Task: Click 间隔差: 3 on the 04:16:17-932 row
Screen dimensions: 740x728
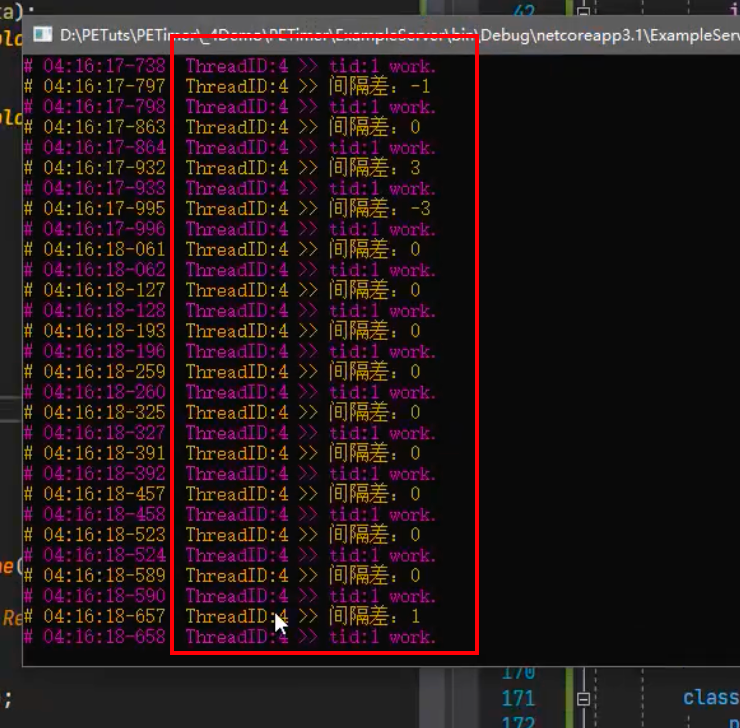Action: [375, 168]
